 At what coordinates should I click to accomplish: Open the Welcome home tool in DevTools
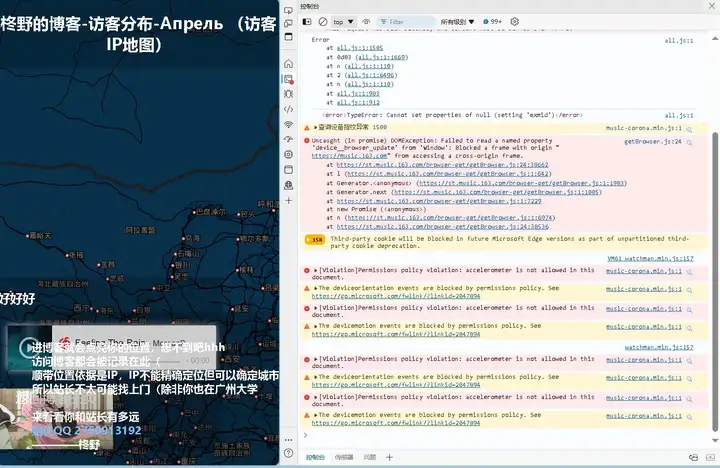coord(288,63)
